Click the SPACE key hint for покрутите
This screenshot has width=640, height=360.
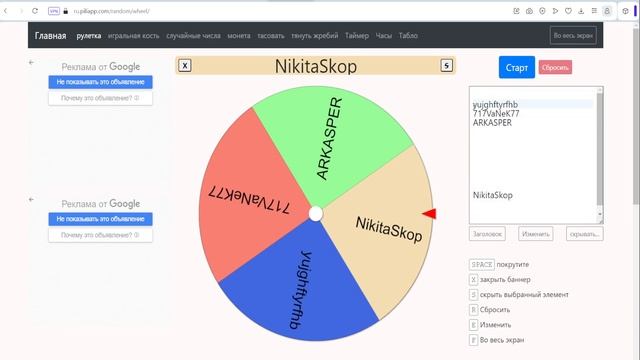pyautogui.click(x=482, y=264)
